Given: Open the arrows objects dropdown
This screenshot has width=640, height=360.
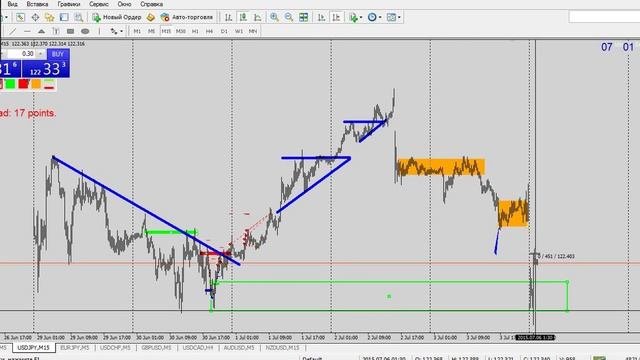Looking at the screenshot, I should pyautogui.click(x=117, y=31).
